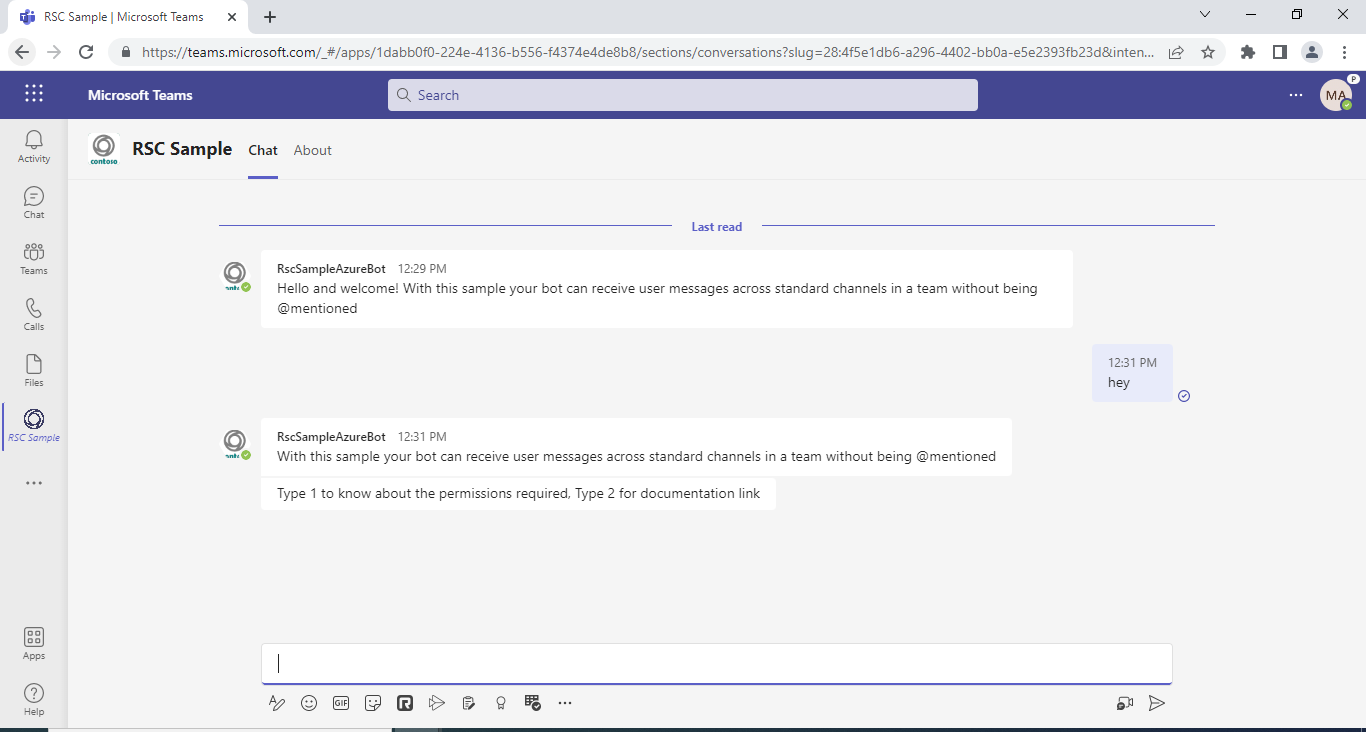The height and width of the screenshot is (732, 1366).
Task: Click the 'Hello and welcome!' bot message
Action: click(667, 289)
